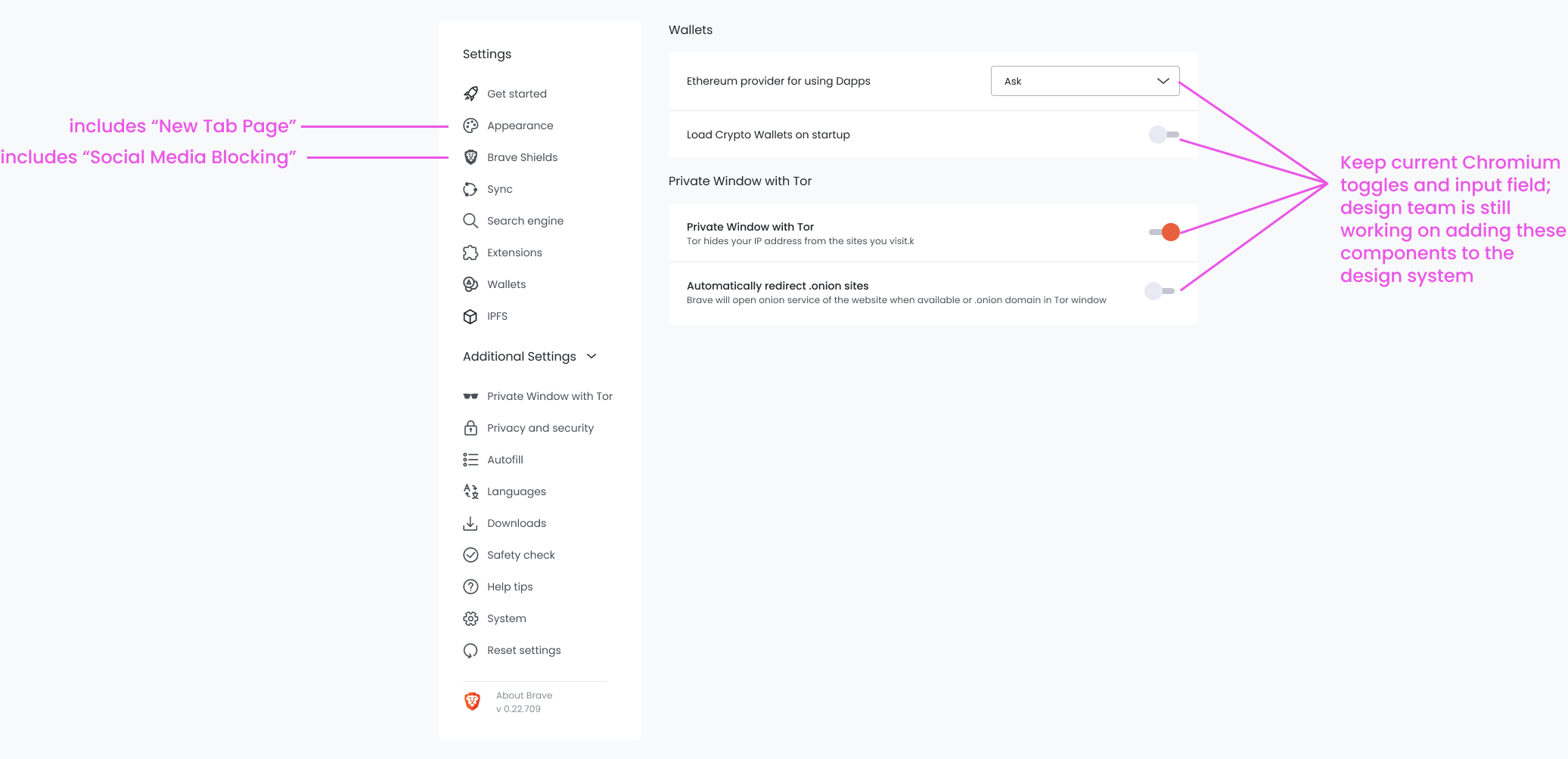Click the 'Private Window with Tor' section heading
This screenshot has width=1568, height=759.
740,181
